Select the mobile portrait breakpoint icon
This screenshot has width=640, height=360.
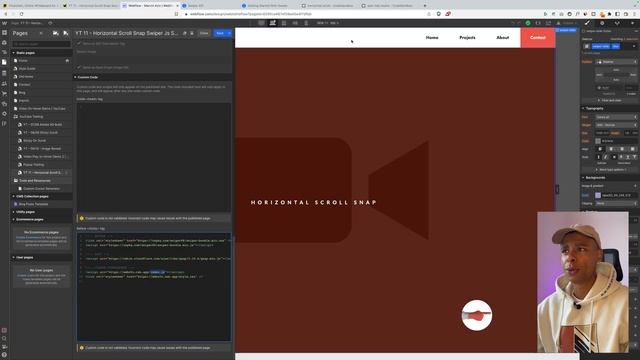pos(306,23)
